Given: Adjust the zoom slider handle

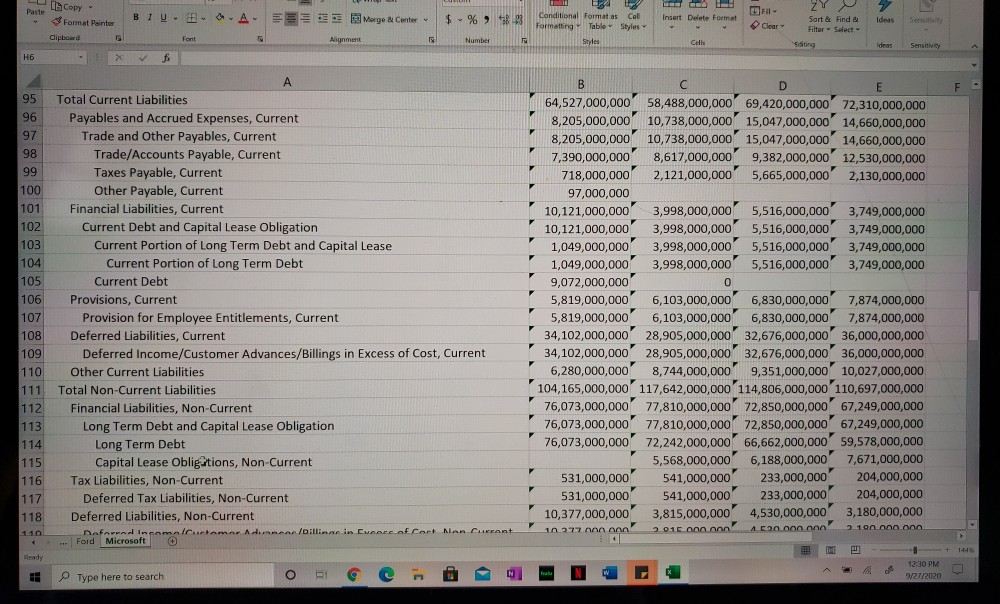Looking at the screenshot, I should [915, 550].
